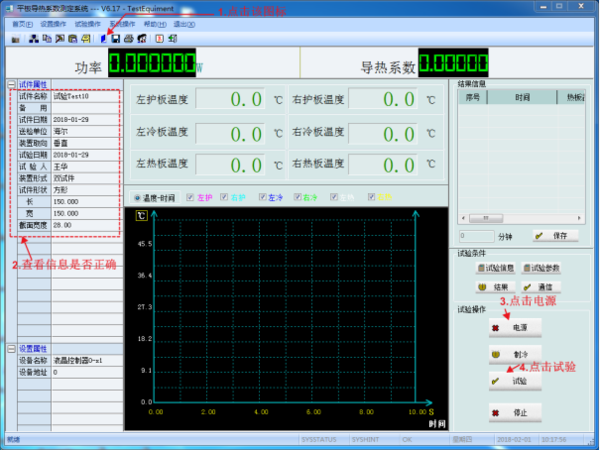Click the 左护板温度 reading field
Image resolution: width=600 pixels, height=450 pixels.
[x=230, y=99]
